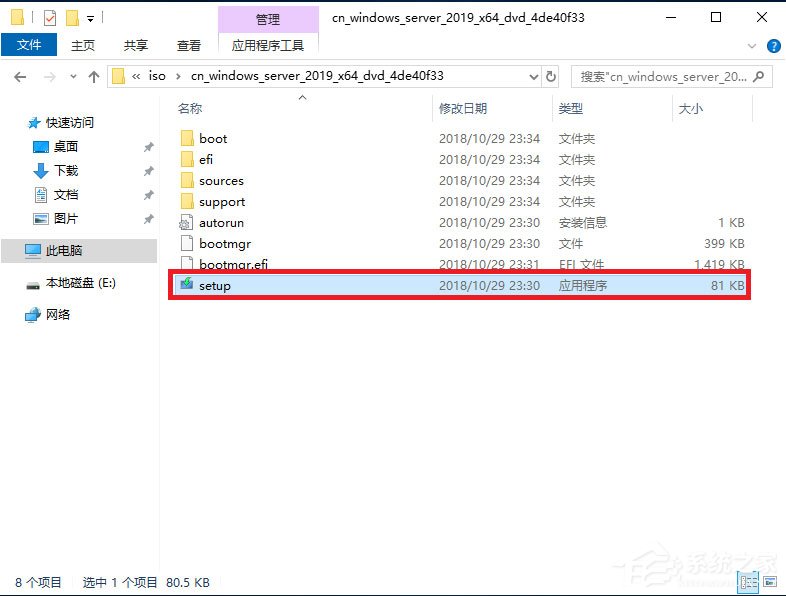The height and width of the screenshot is (596, 786).
Task: Select the bootmgr.efi file name
Action: 234,264
